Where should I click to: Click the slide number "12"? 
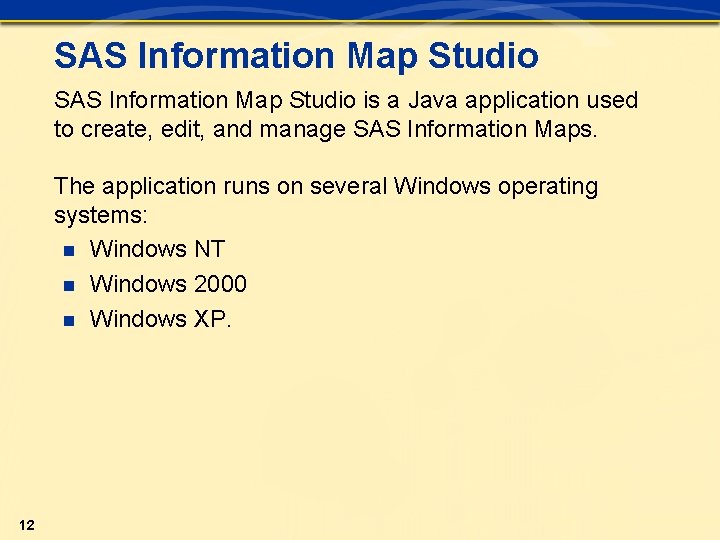click(x=27, y=525)
